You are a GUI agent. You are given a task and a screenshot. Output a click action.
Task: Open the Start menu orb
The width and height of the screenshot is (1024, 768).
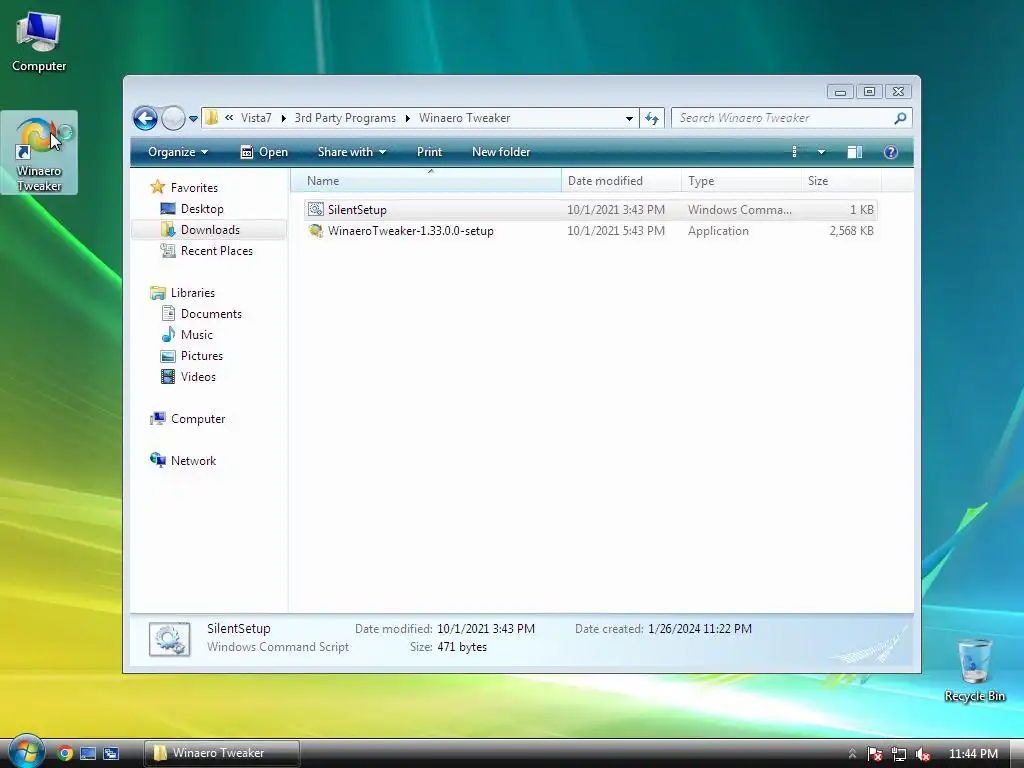point(26,752)
